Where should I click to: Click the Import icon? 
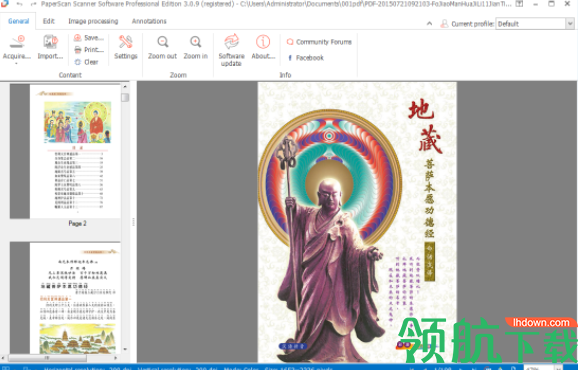tap(50, 42)
